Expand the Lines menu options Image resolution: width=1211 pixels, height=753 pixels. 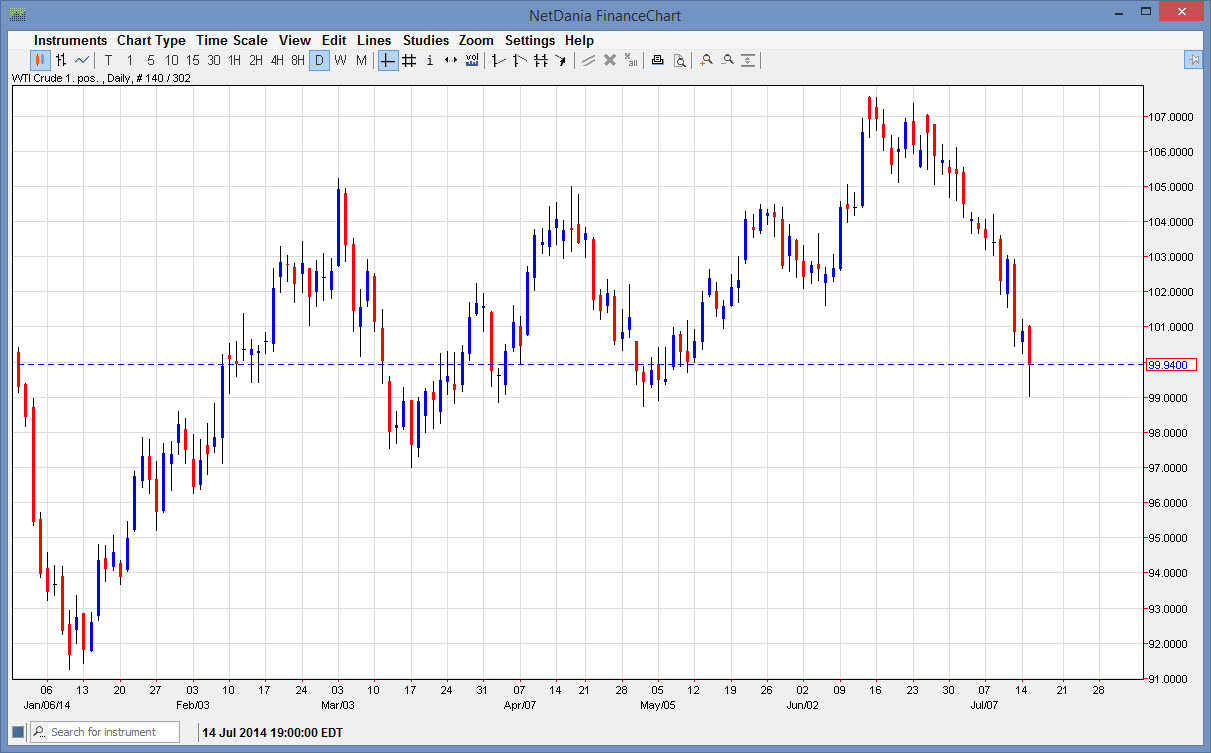(x=374, y=40)
